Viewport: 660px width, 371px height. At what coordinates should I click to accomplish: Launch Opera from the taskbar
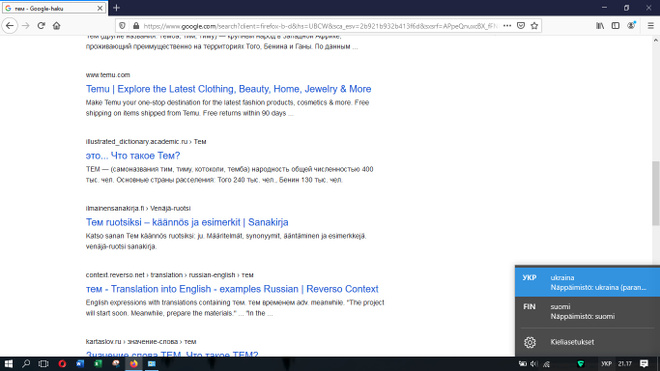(62, 364)
